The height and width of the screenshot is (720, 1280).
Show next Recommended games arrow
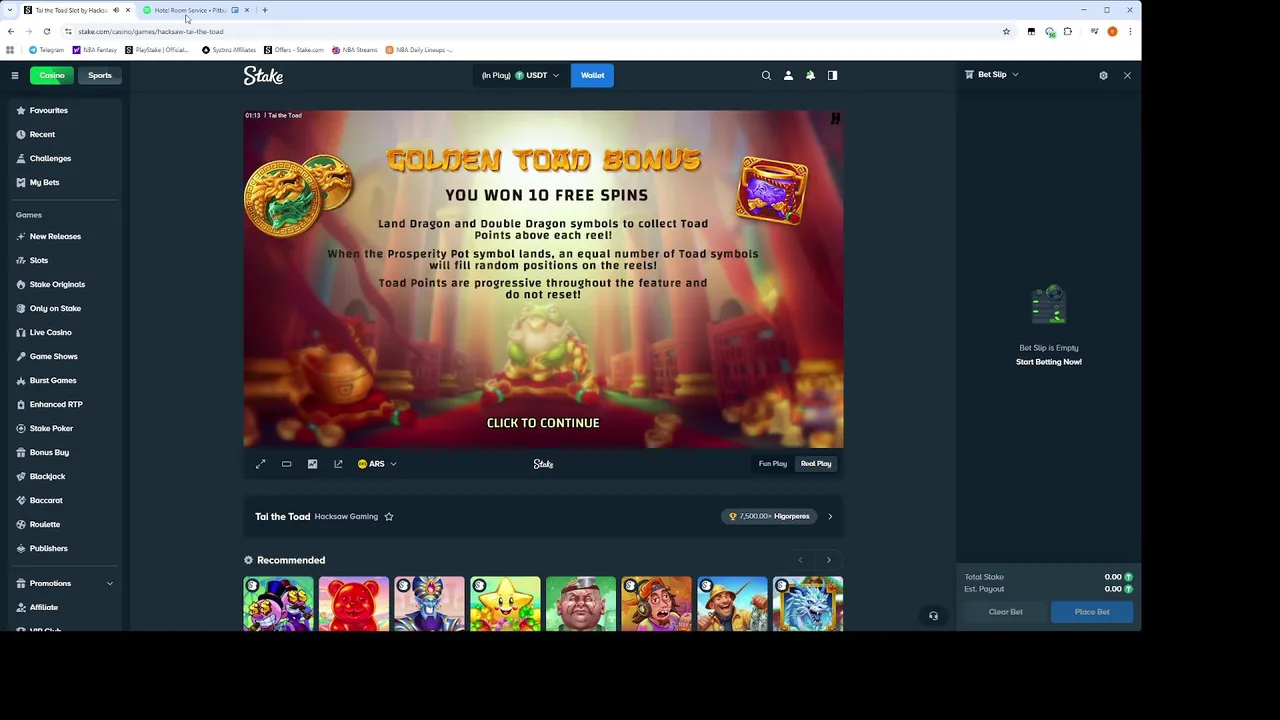click(x=828, y=560)
